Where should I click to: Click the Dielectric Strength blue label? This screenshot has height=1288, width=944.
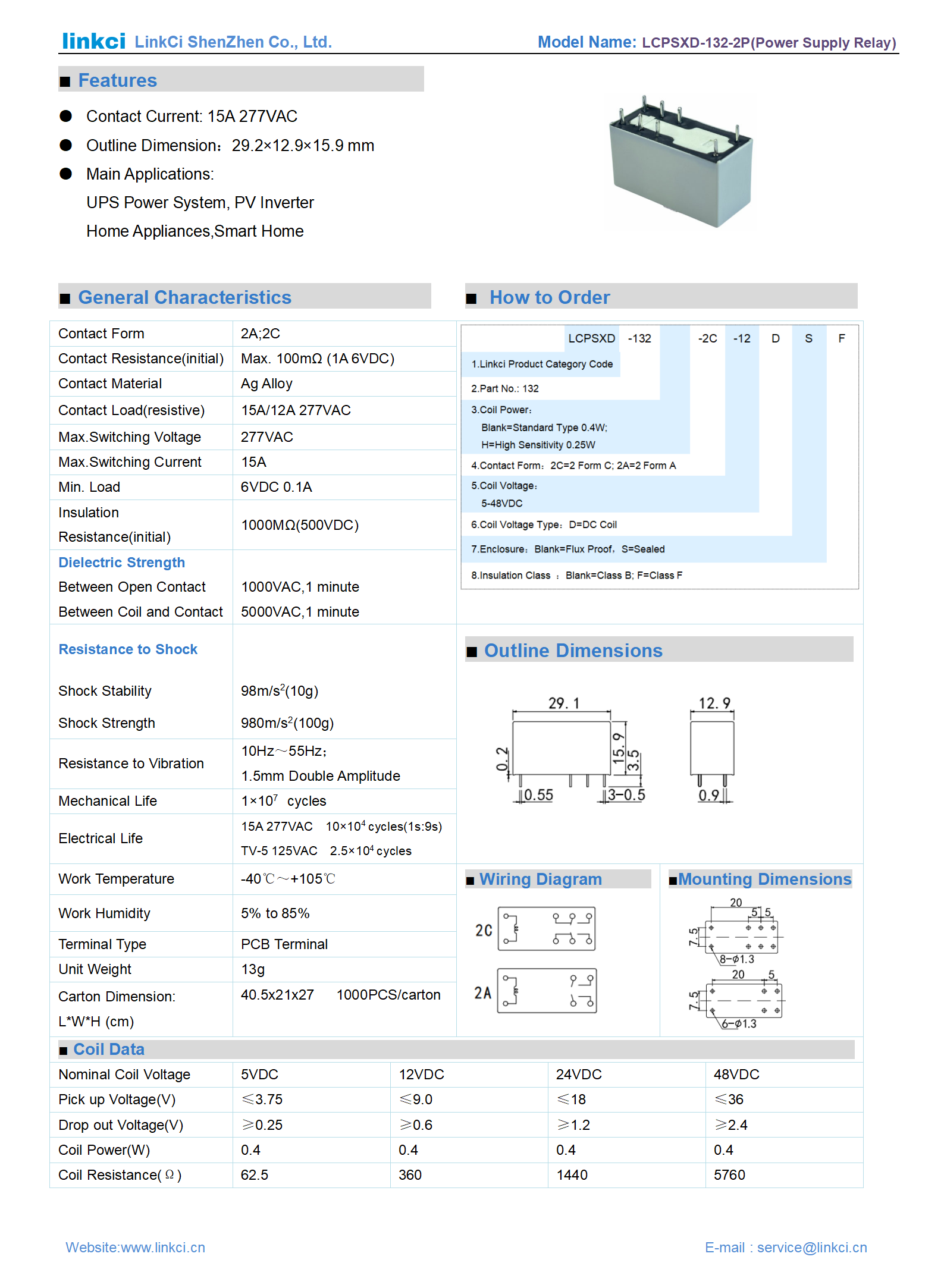(121, 562)
